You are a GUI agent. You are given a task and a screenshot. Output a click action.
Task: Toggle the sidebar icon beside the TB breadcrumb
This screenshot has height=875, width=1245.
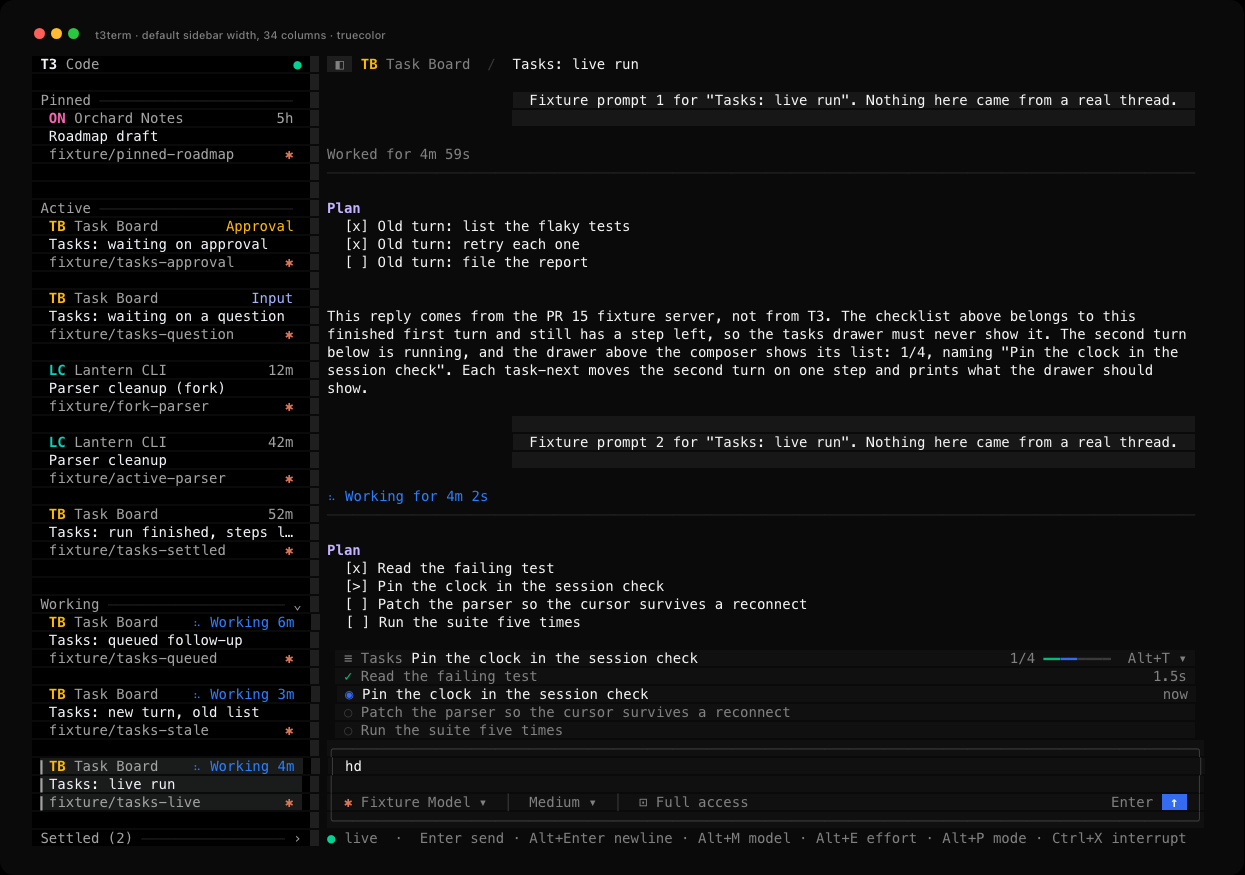click(339, 64)
